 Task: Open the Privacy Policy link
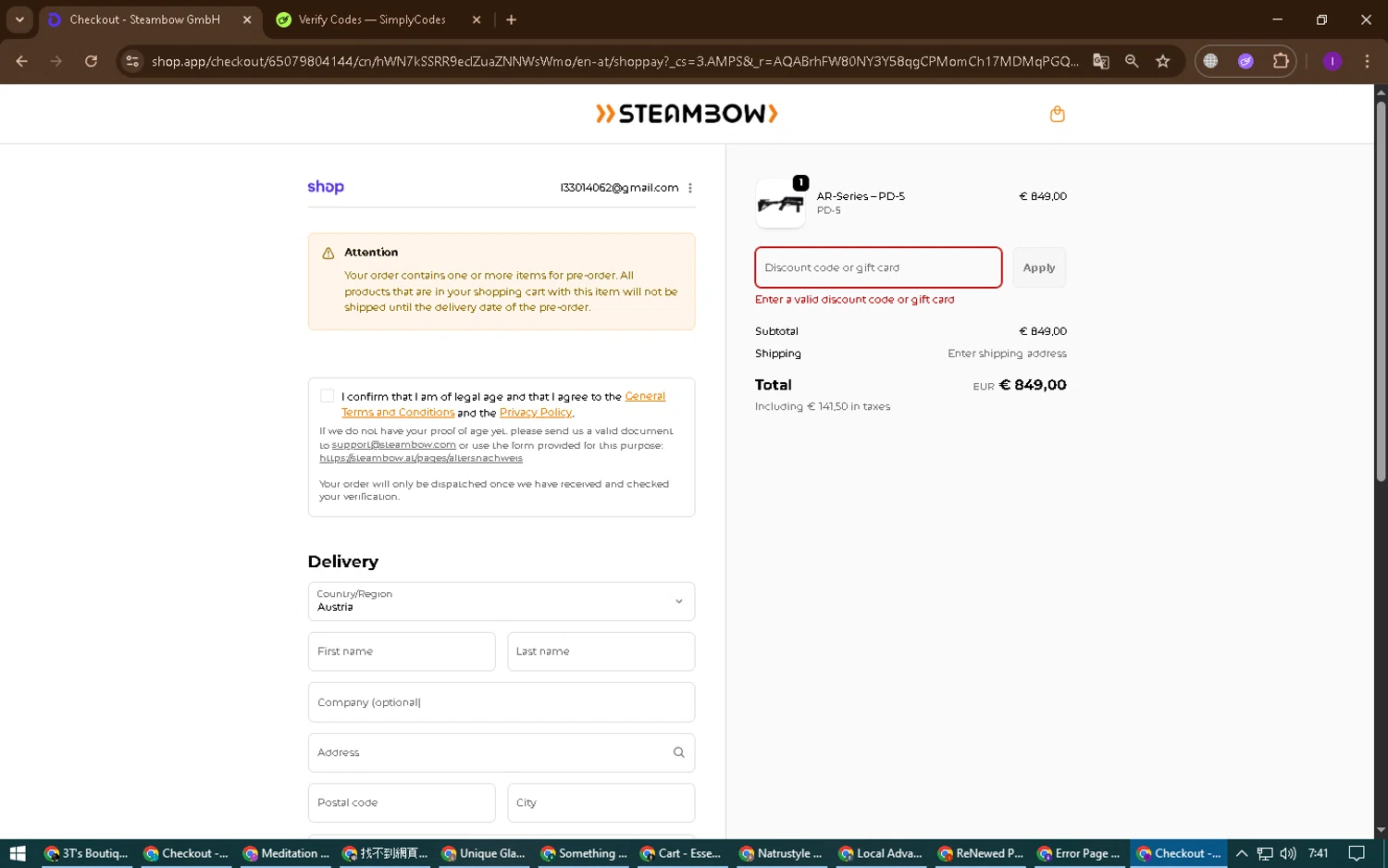point(536,413)
